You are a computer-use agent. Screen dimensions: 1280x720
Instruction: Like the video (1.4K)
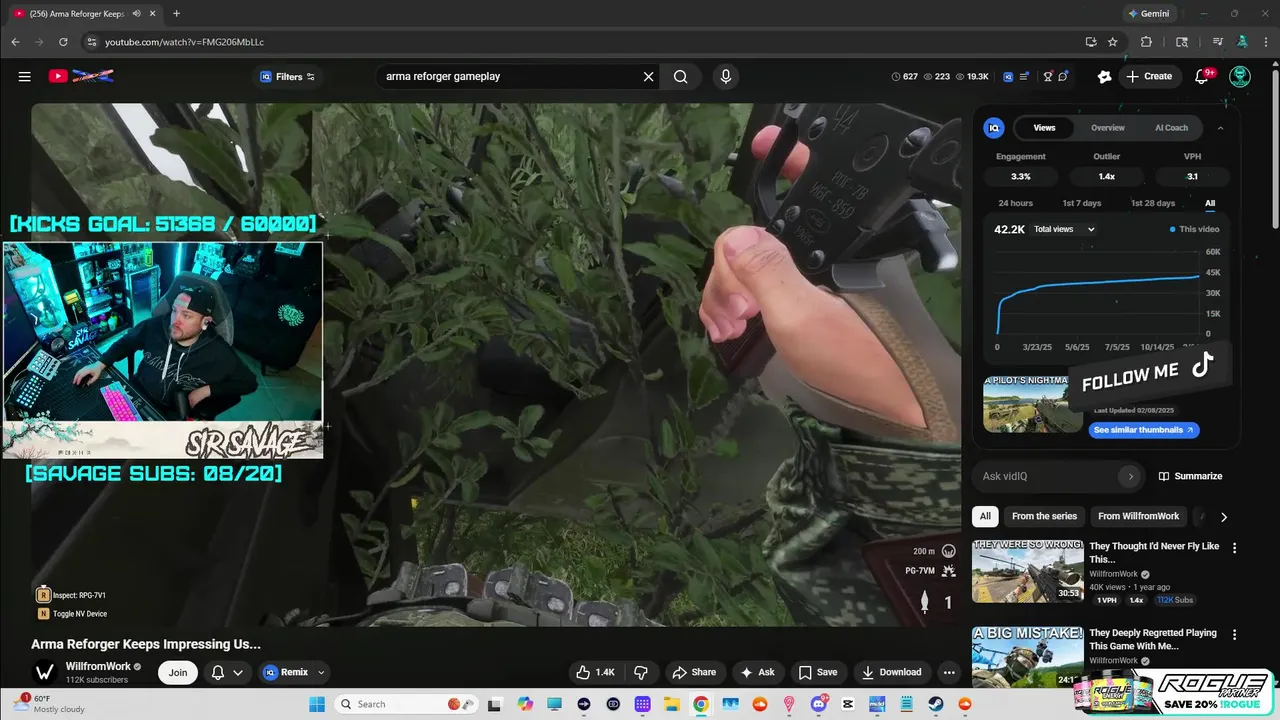pyautogui.click(x=595, y=672)
